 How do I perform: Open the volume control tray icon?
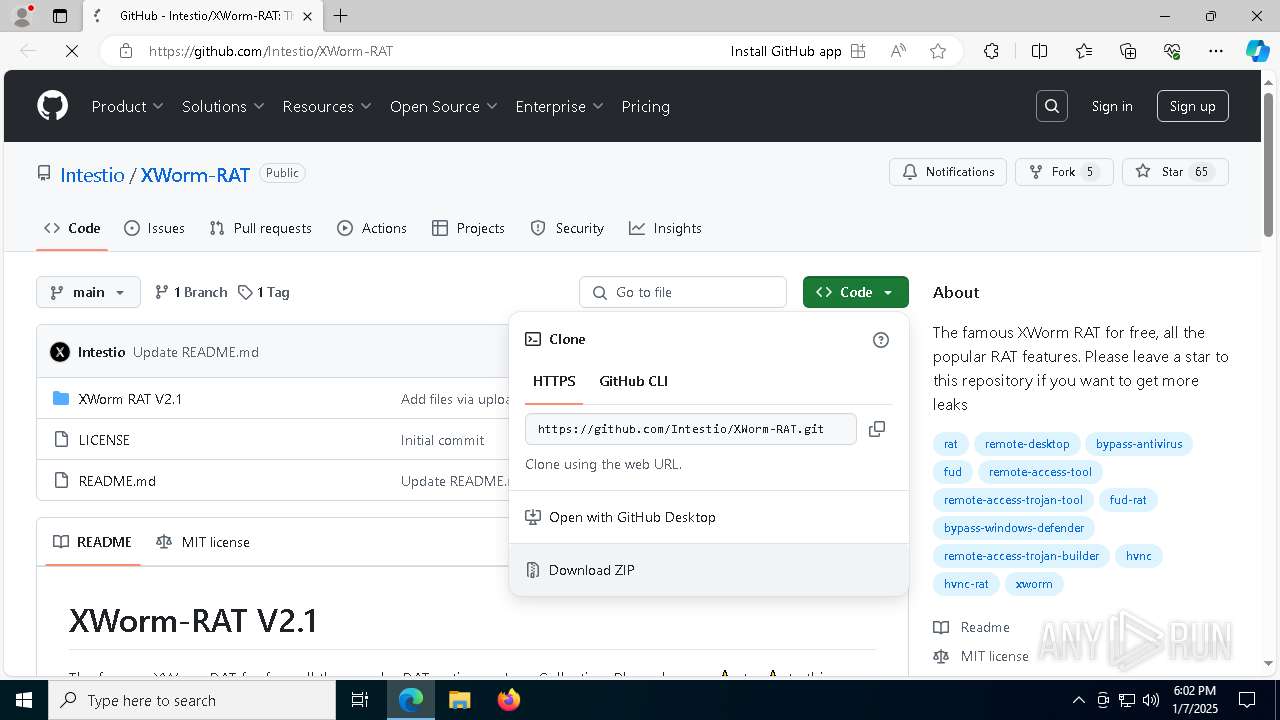[x=1151, y=700]
